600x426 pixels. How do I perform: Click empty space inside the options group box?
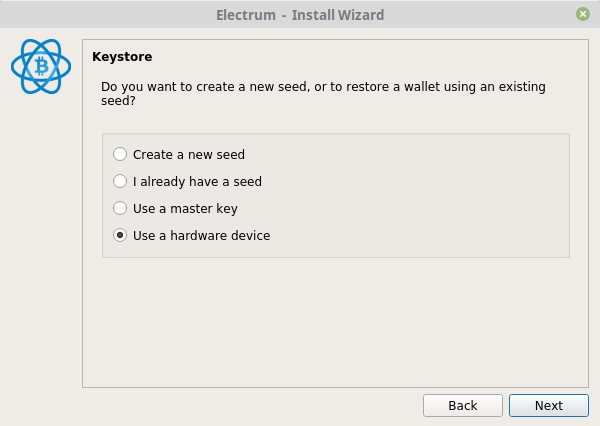point(421,195)
